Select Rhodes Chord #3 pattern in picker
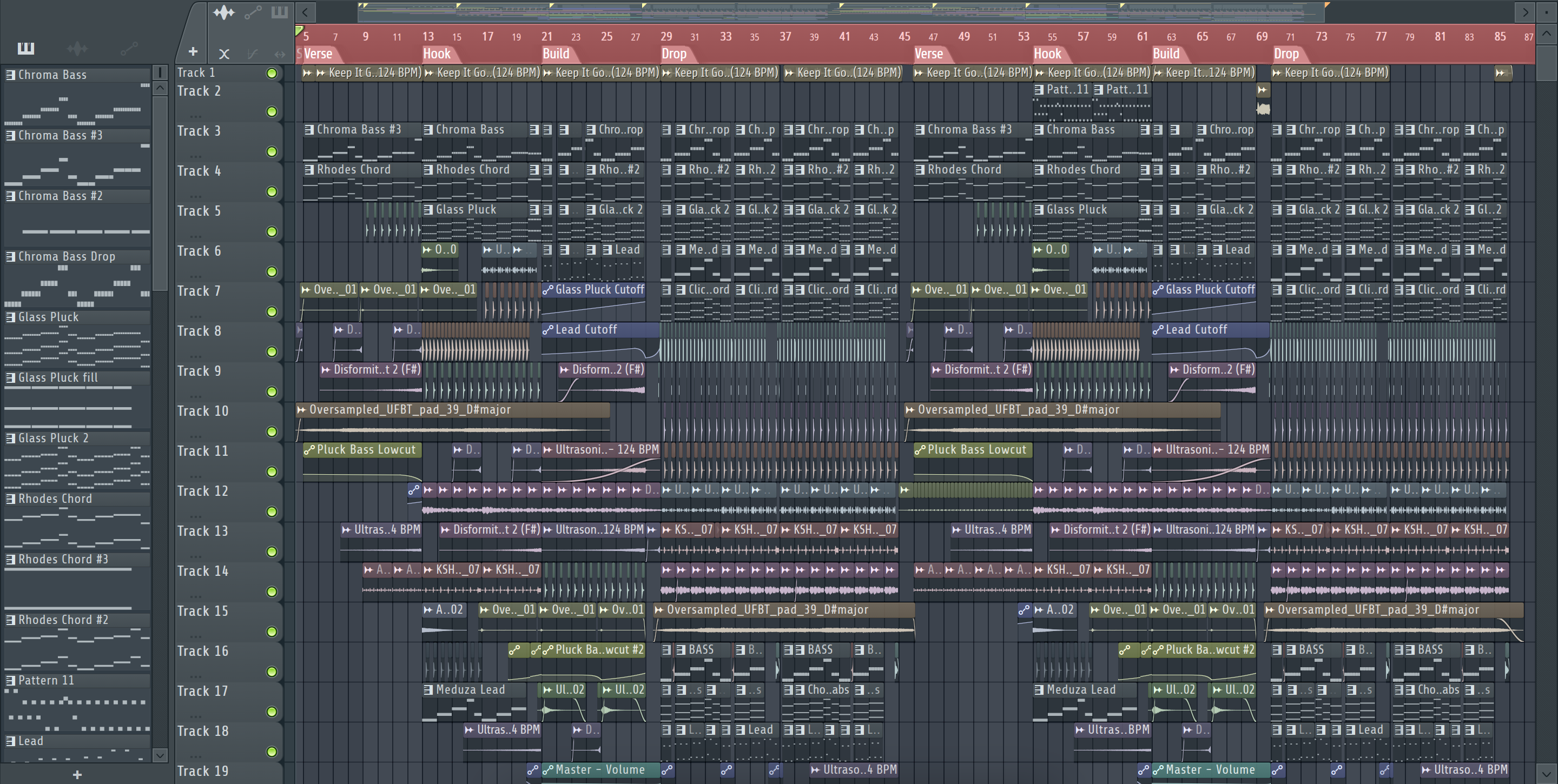Screen dimensions: 1558x784 click(77, 559)
